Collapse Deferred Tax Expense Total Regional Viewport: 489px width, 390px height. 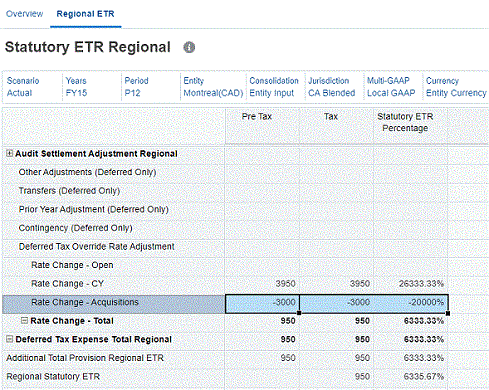(10, 339)
